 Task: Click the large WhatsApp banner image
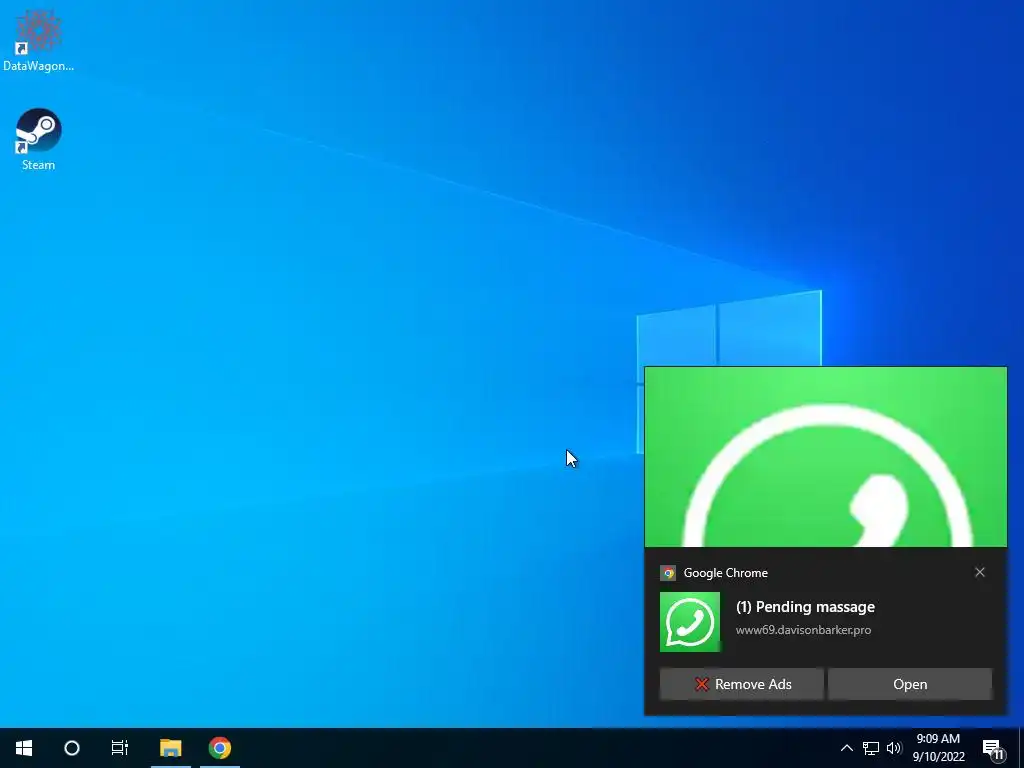825,456
